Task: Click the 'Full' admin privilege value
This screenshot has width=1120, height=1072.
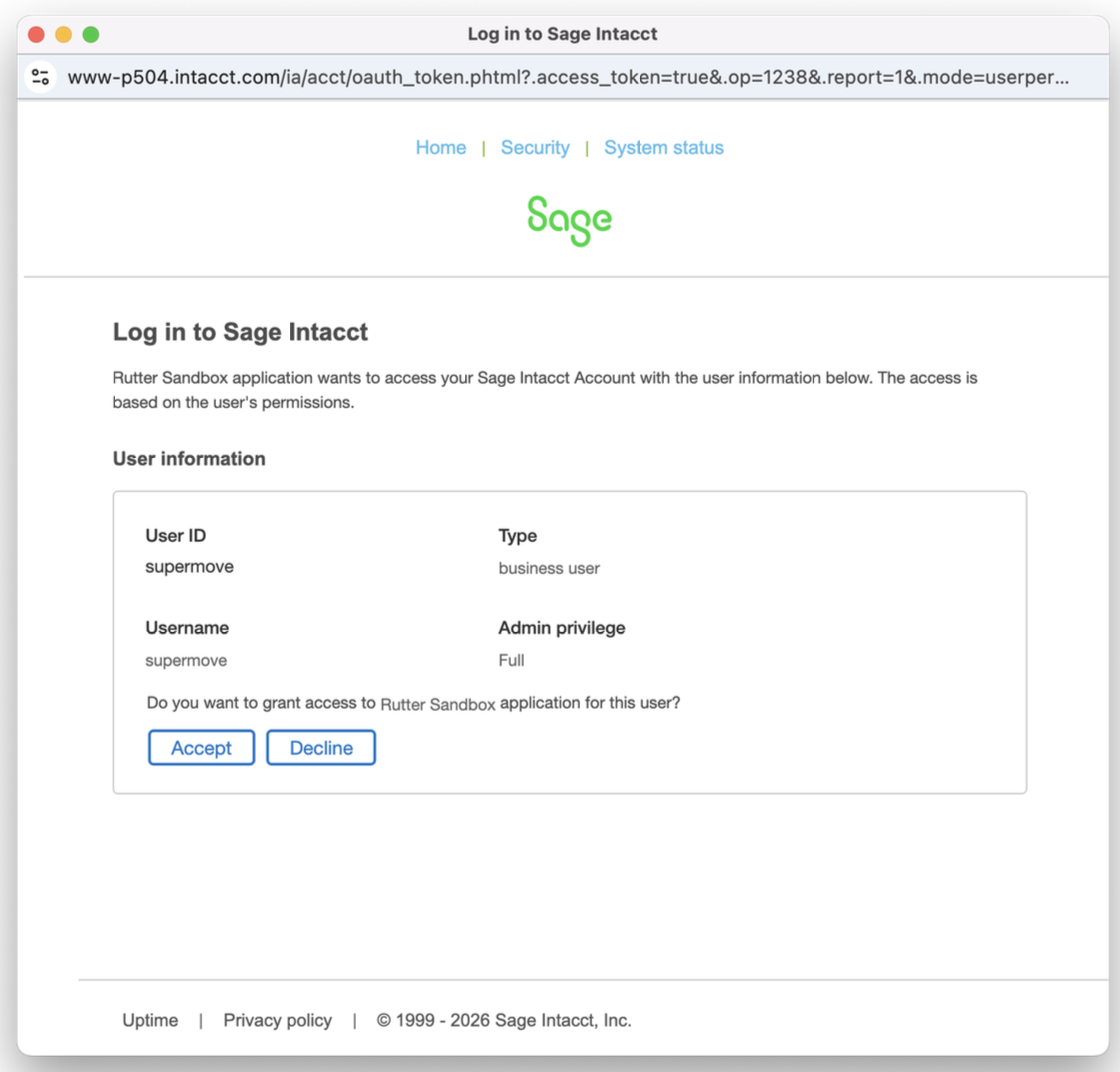Action: tap(511, 661)
